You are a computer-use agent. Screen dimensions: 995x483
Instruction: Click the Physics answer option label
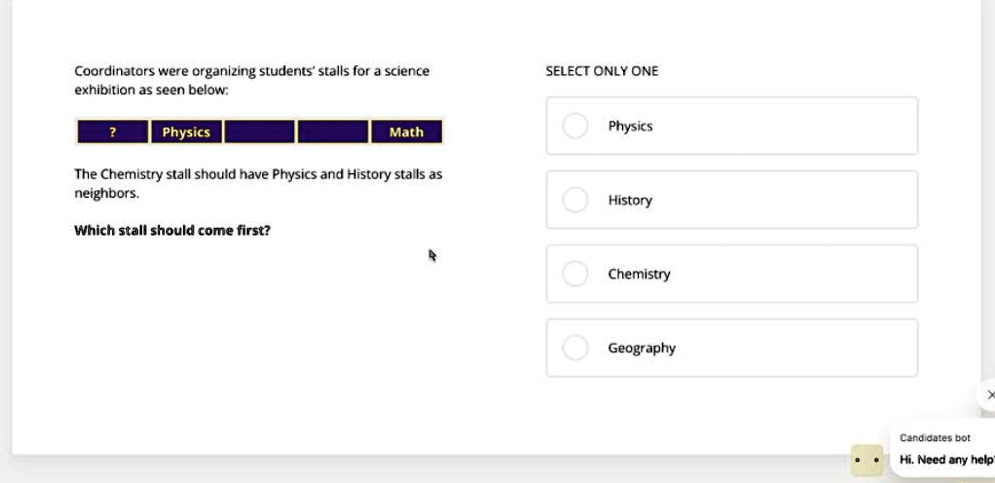click(x=630, y=126)
